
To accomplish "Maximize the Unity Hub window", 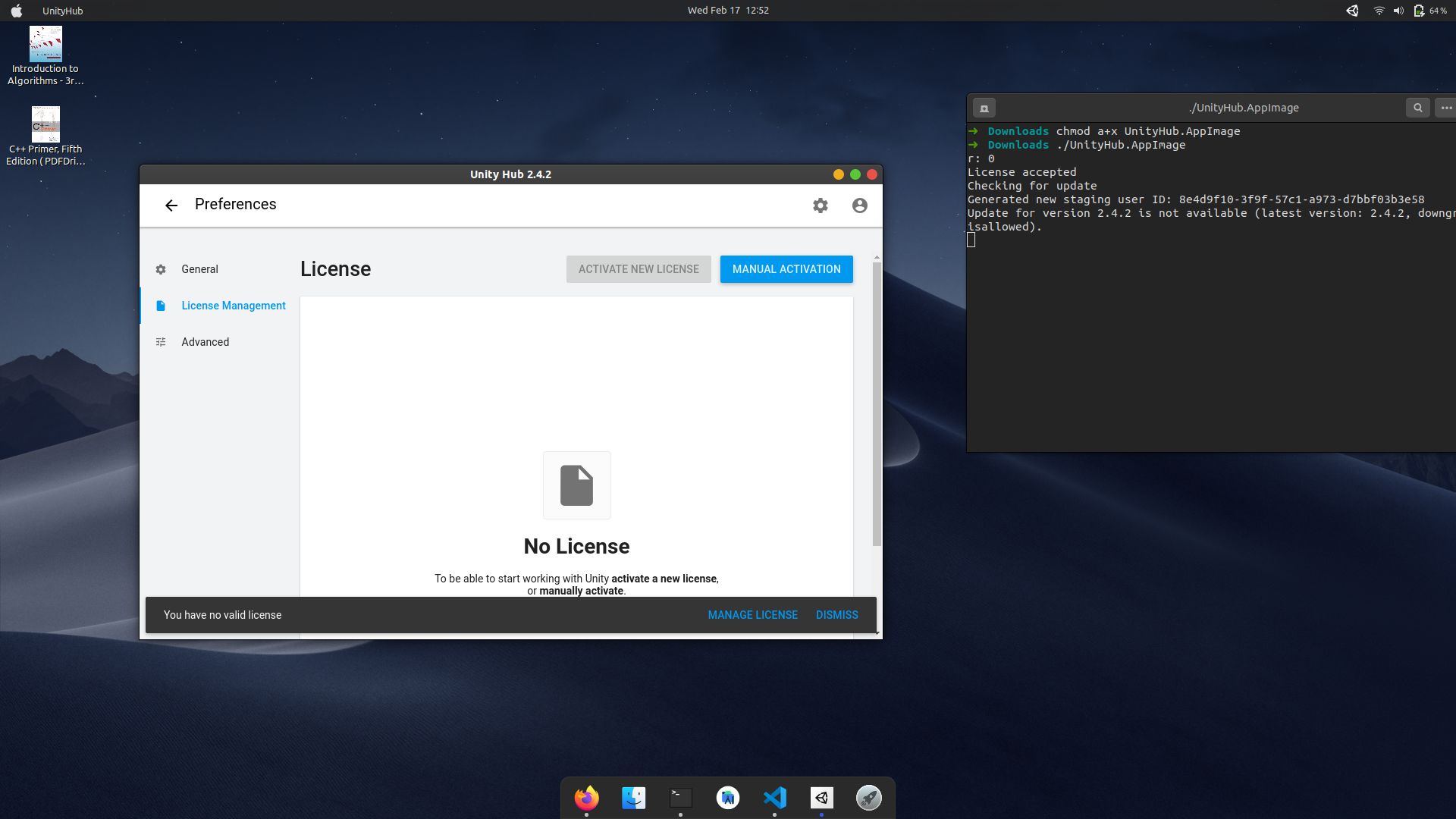I will point(855,174).
